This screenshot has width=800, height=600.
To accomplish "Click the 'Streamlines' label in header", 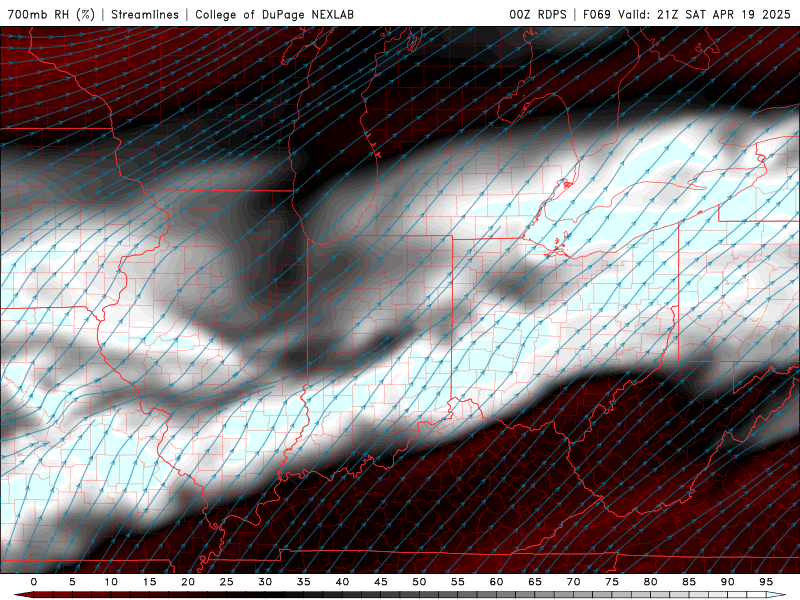I will pyautogui.click(x=145, y=14).
